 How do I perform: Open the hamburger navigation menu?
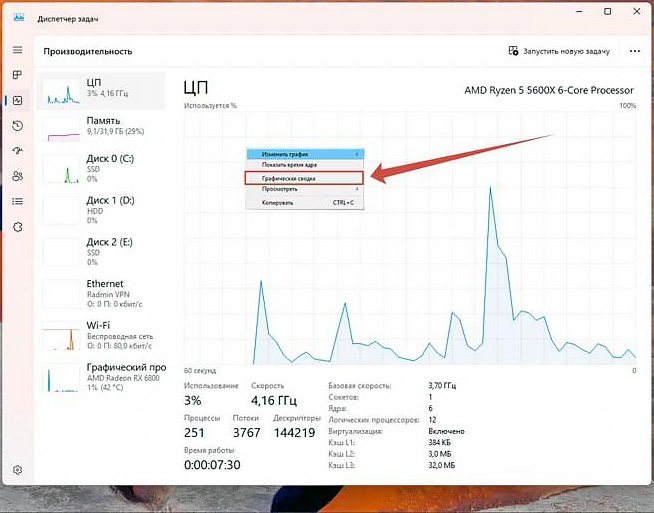pyautogui.click(x=17, y=50)
